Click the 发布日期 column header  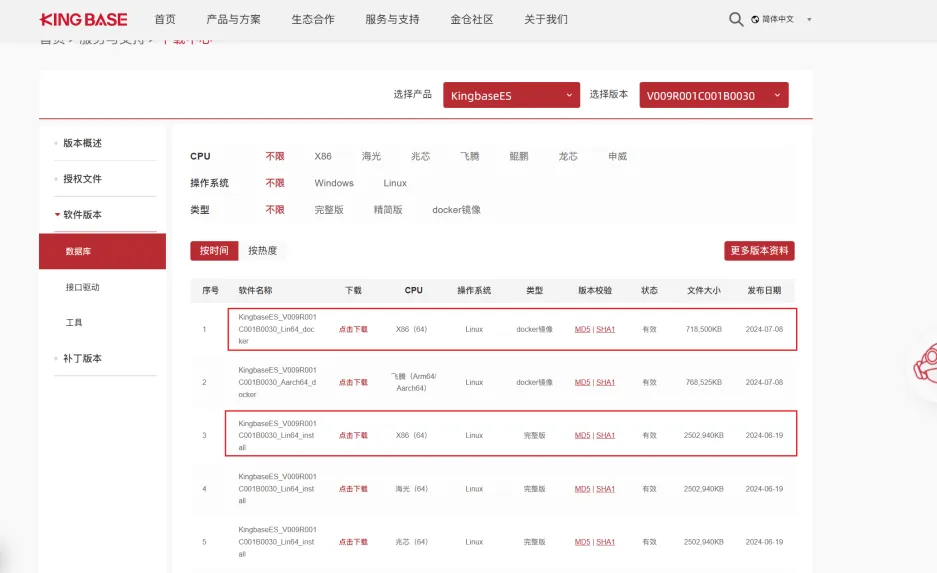[764, 290]
